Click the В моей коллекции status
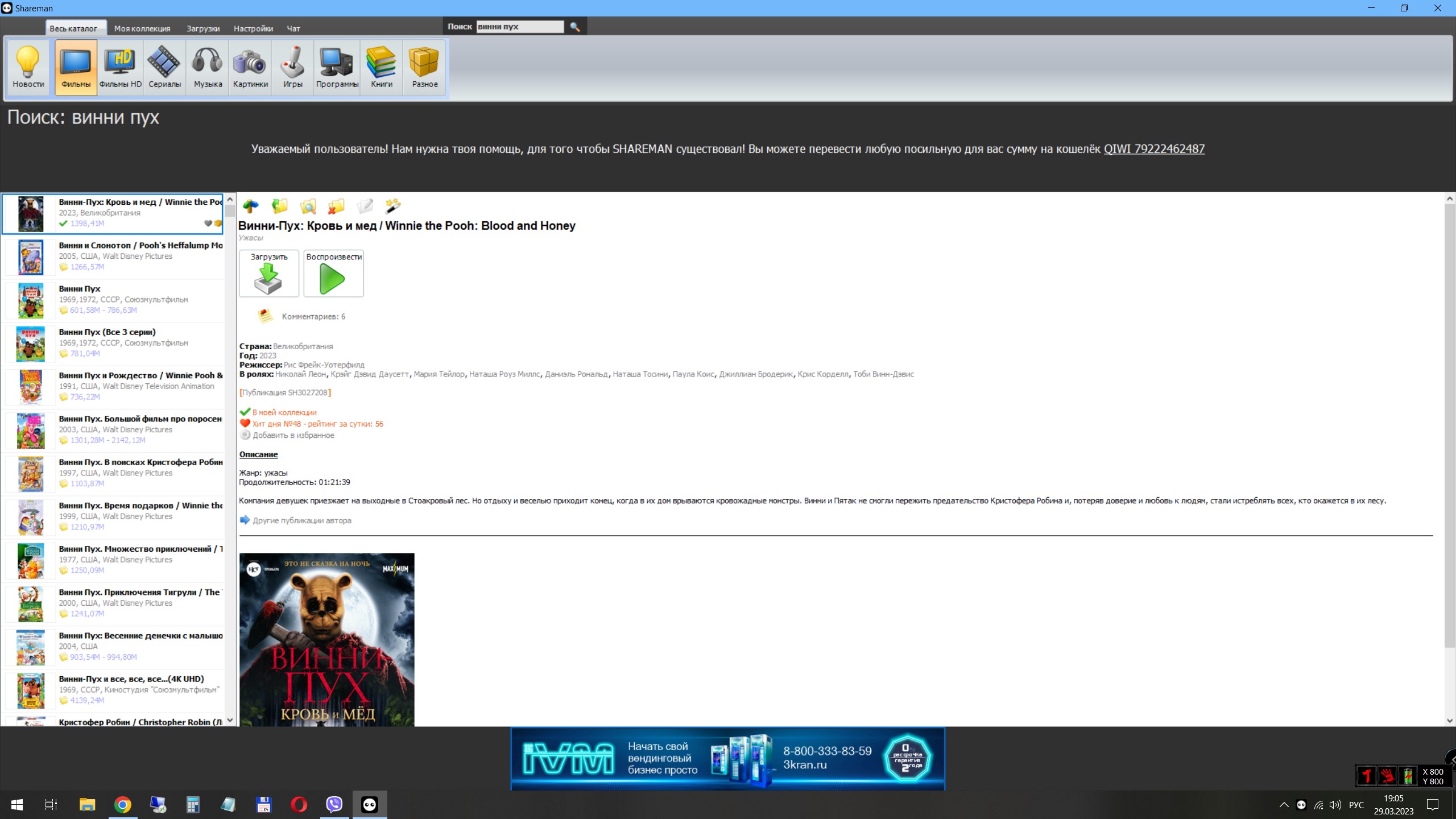 [x=284, y=412]
